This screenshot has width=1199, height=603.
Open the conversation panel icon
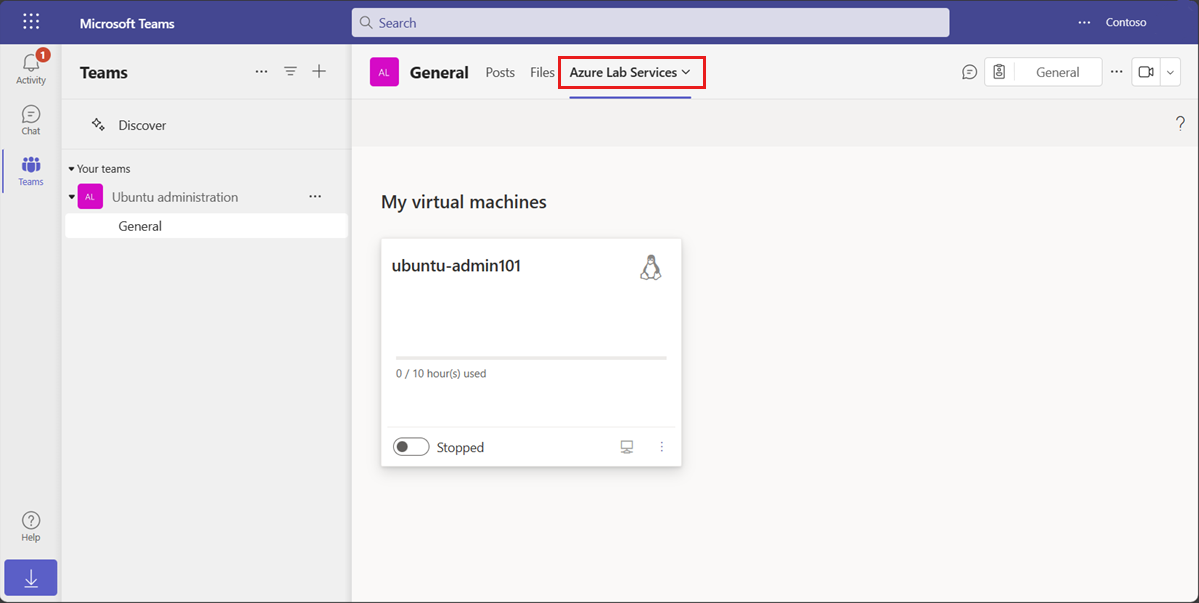click(x=968, y=71)
